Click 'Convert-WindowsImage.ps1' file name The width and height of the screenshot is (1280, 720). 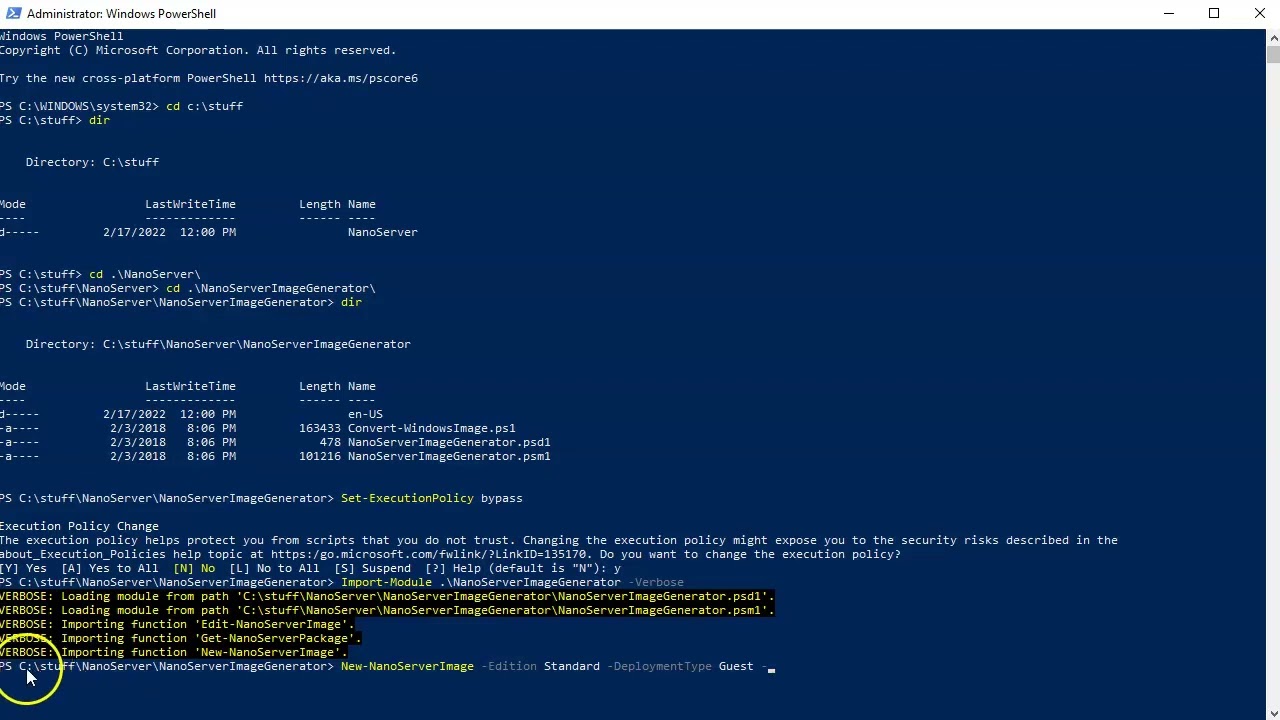[x=432, y=428]
